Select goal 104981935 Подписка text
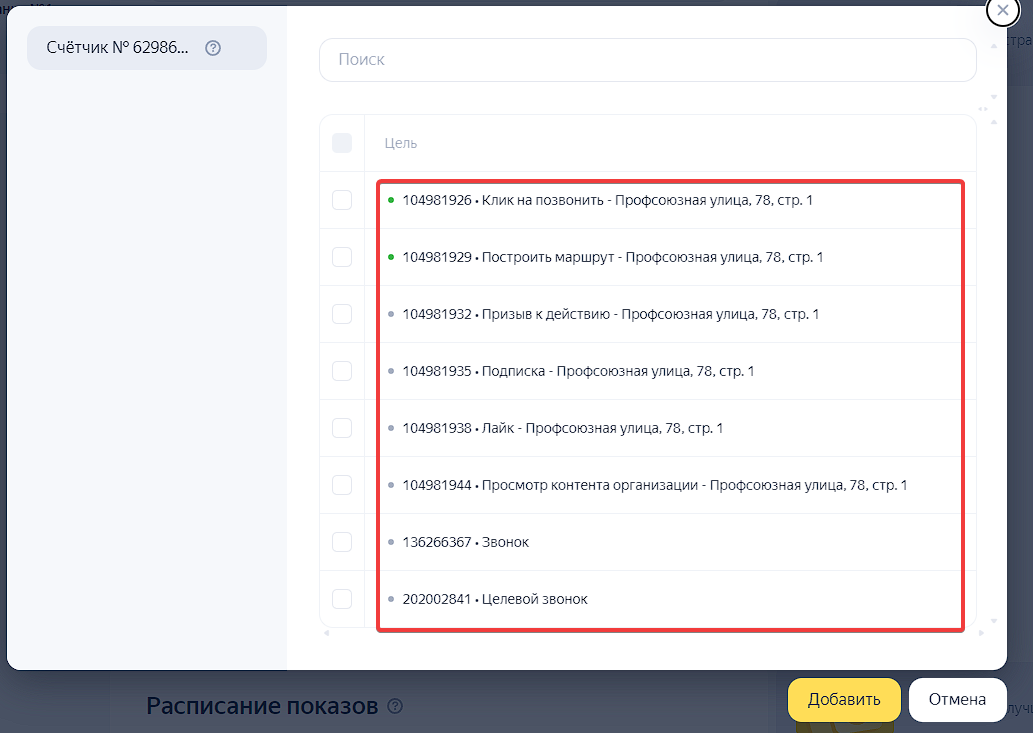 click(578, 371)
